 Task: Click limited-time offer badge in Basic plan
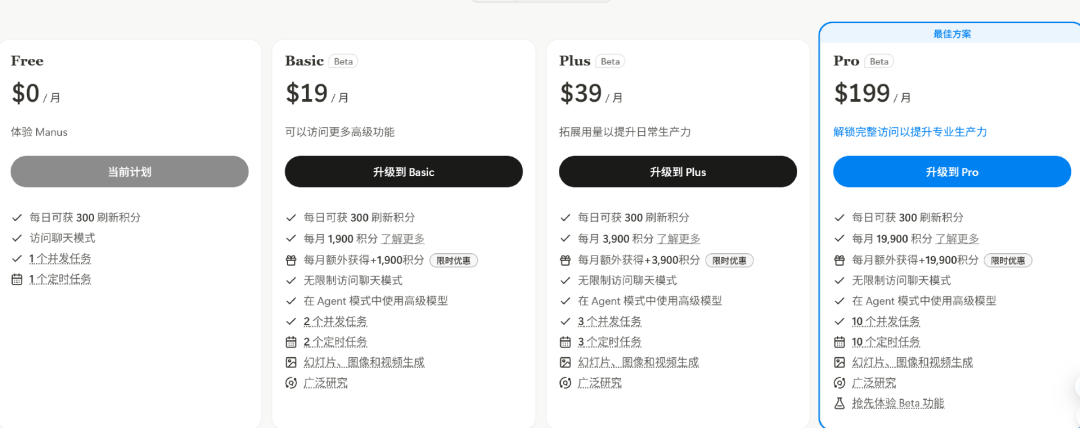pos(455,260)
